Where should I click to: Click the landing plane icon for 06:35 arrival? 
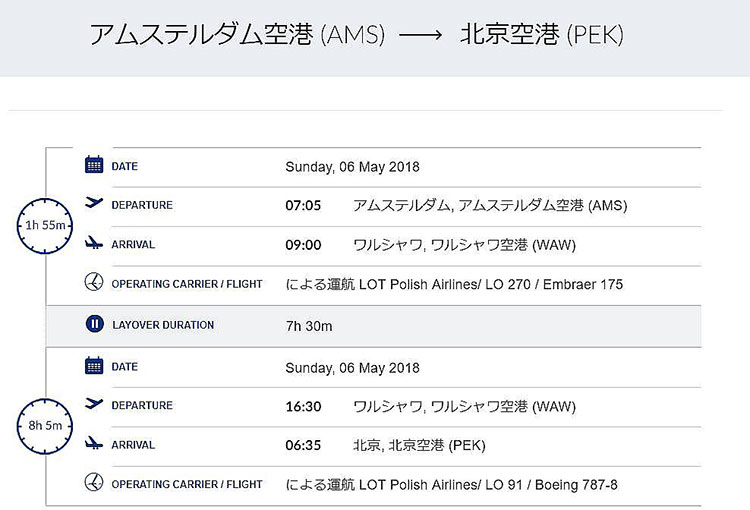point(94,443)
